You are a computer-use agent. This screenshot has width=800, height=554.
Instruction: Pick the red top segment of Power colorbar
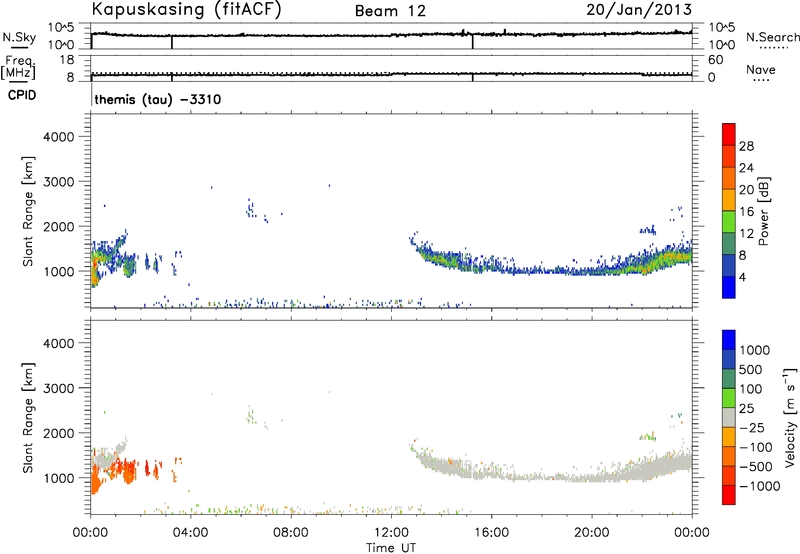click(x=729, y=134)
